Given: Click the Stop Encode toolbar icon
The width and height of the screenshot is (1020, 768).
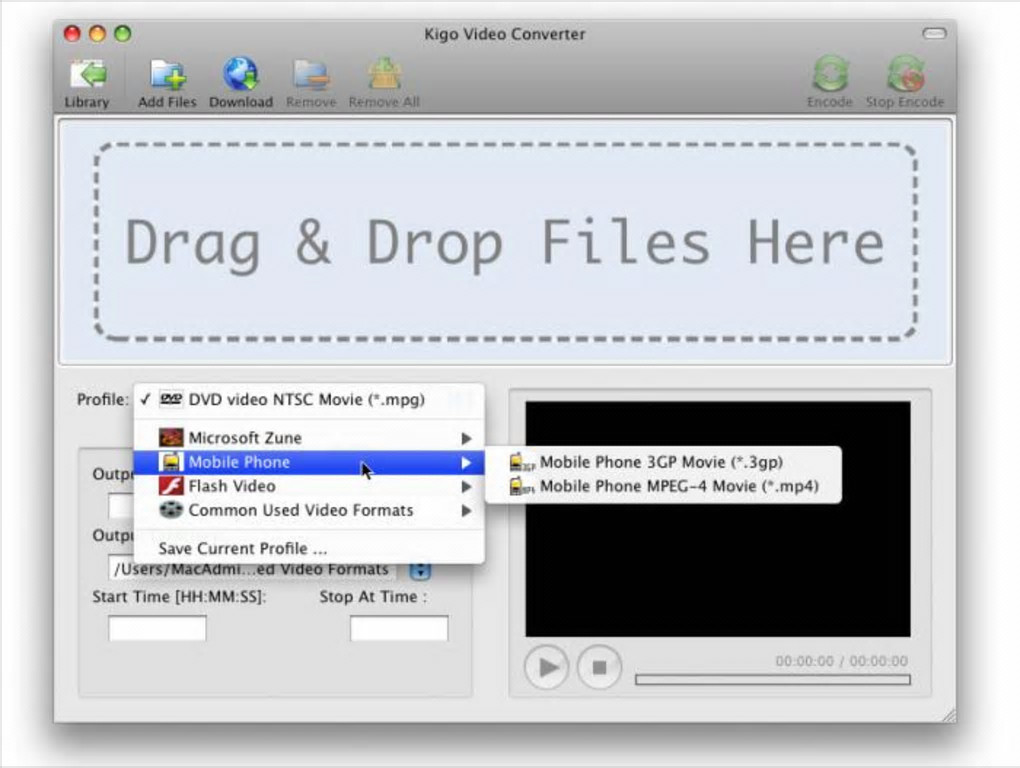Looking at the screenshot, I should (x=905, y=73).
